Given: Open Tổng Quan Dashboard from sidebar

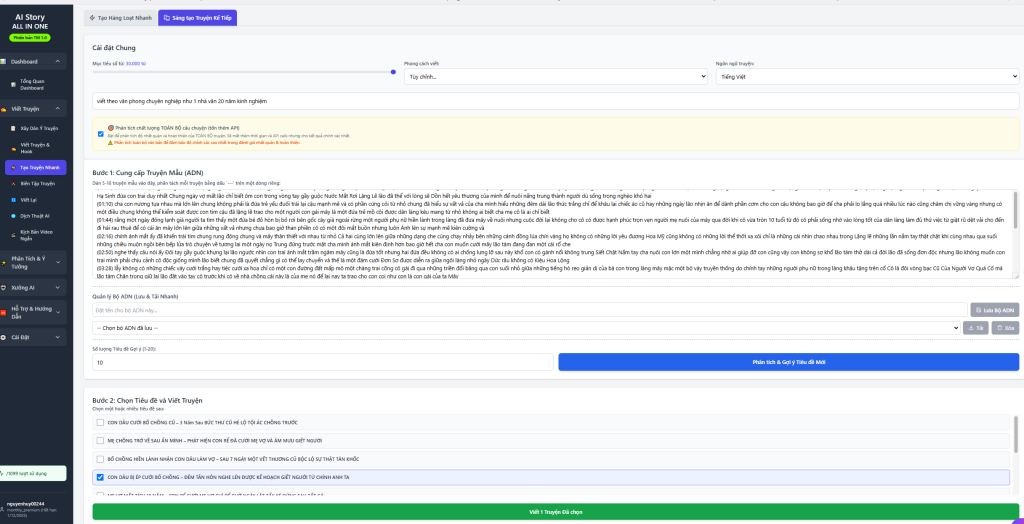Looking at the screenshot, I should click(32, 84).
